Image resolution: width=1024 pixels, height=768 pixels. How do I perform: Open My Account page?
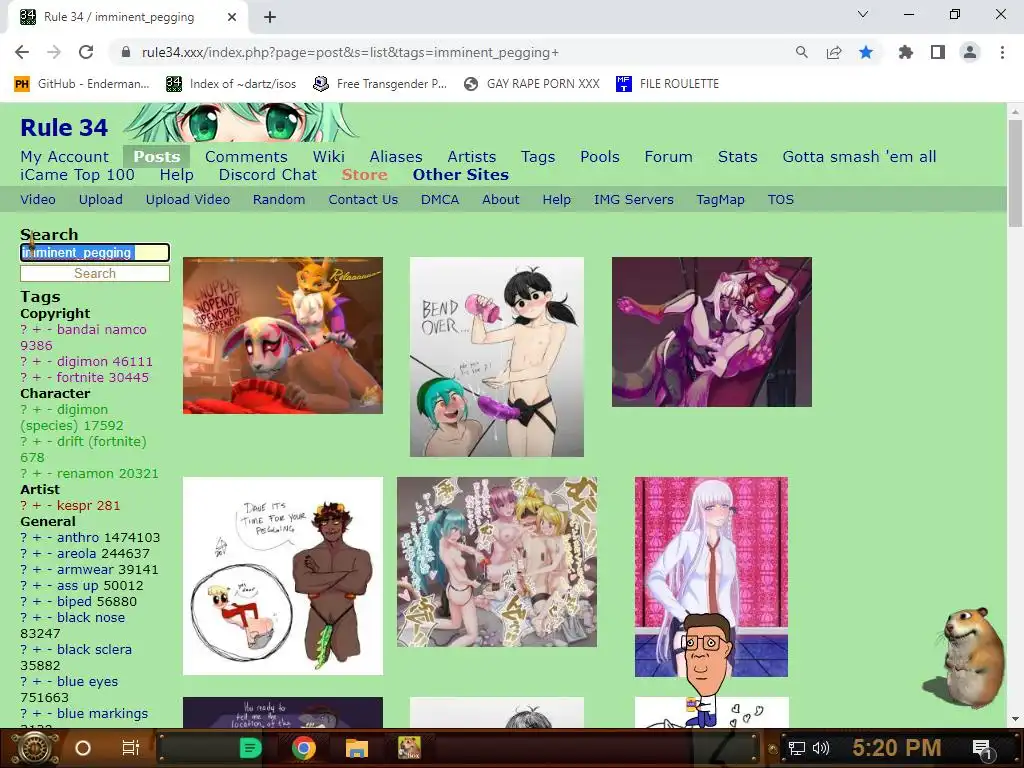[x=65, y=157]
